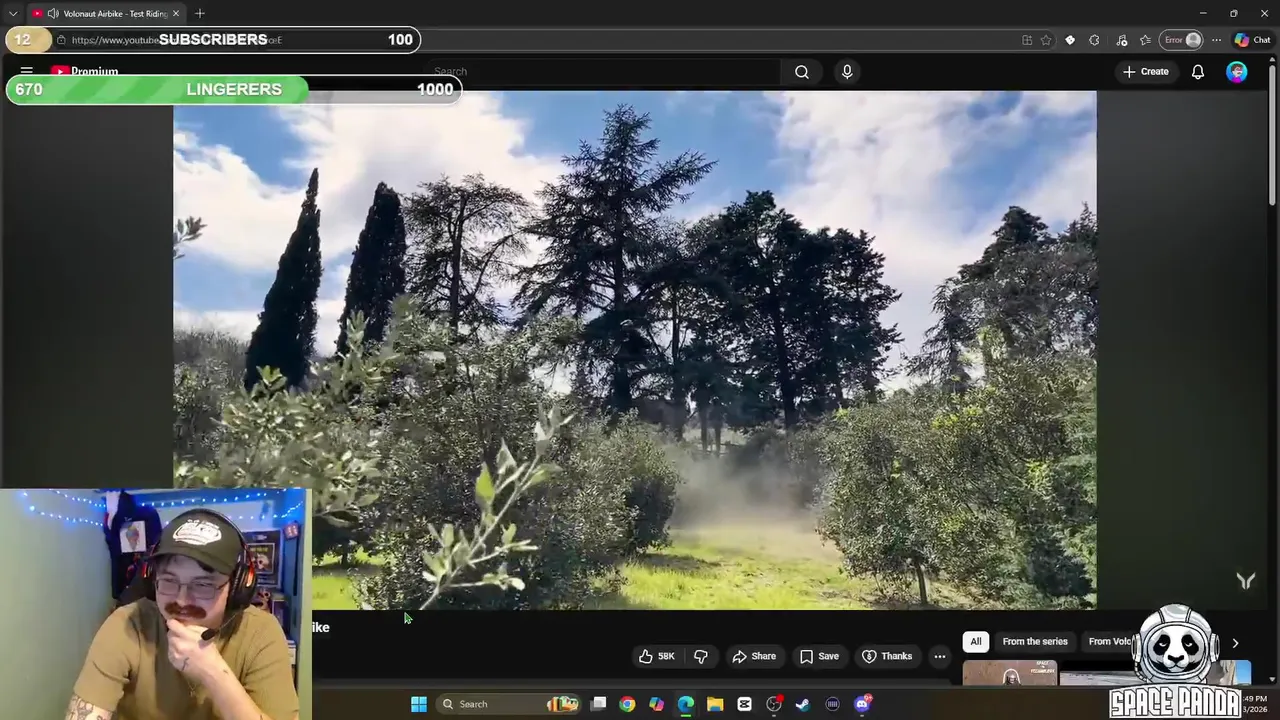The height and width of the screenshot is (720, 1280).
Task: Switch to Microsoft Edge in the taskbar
Action: tap(686, 704)
